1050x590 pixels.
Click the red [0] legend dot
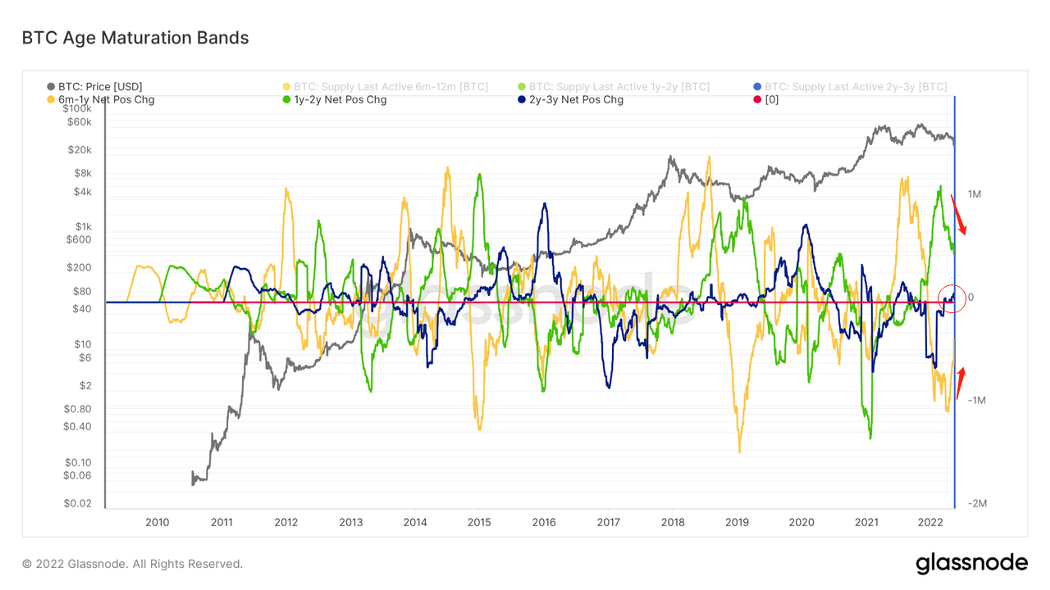click(x=757, y=100)
